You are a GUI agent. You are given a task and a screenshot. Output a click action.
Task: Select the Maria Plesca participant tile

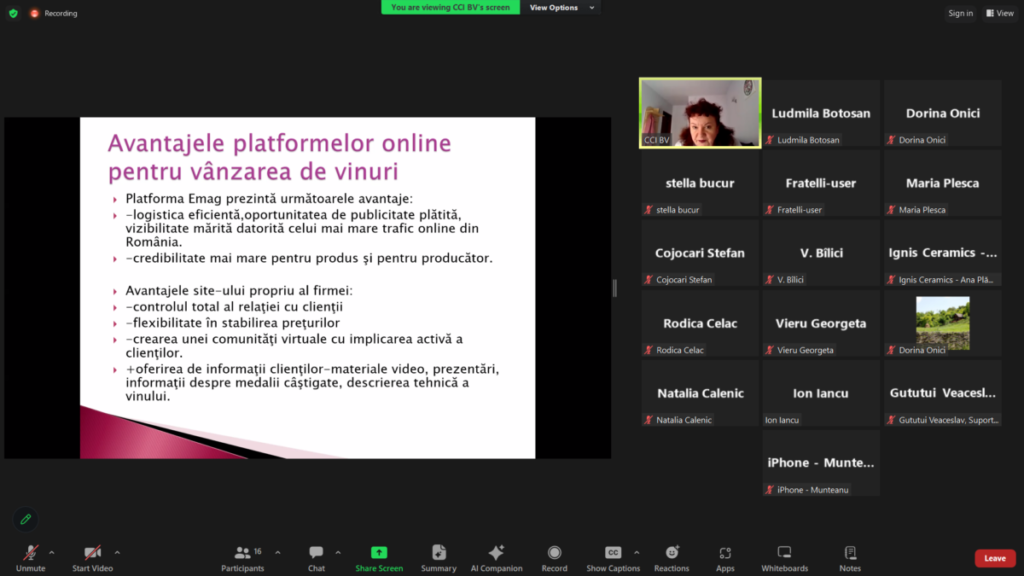pos(942,183)
